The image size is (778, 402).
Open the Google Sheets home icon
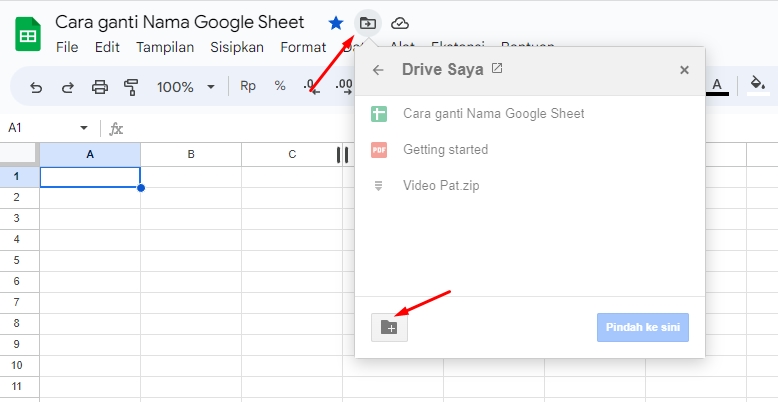click(28, 34)
